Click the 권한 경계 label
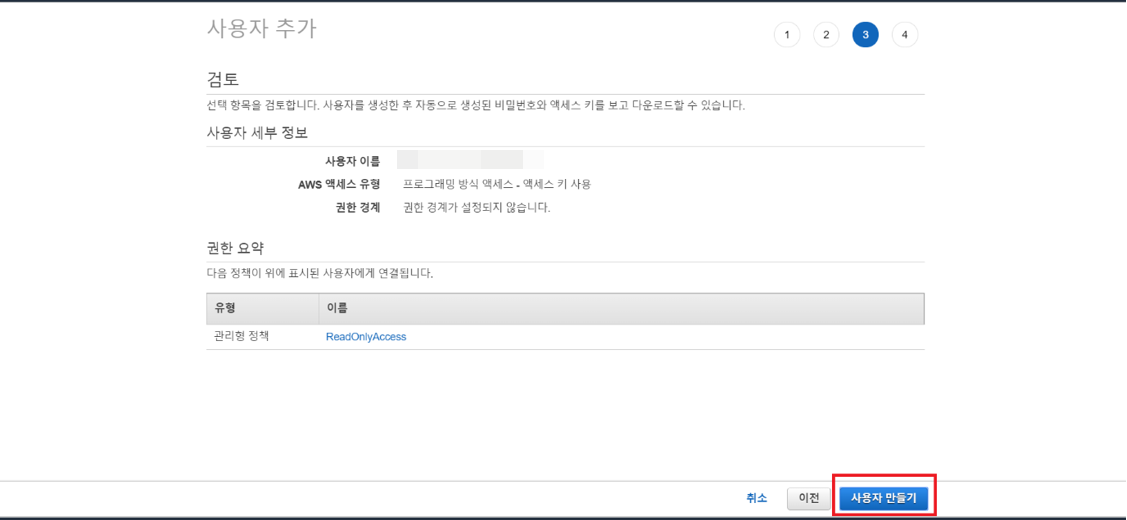The image size is (1127, 520). pos(357,208)
